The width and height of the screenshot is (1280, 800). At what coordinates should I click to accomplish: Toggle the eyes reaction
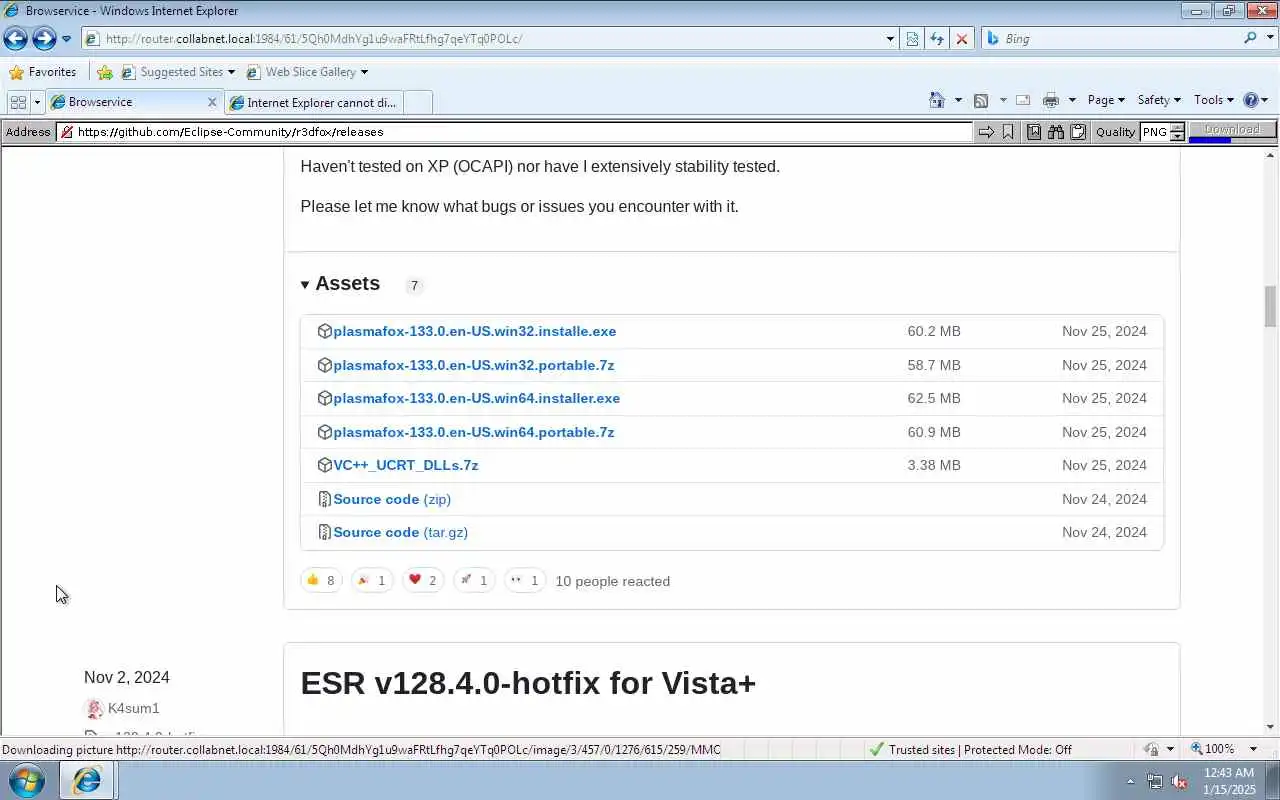[524, 581]
